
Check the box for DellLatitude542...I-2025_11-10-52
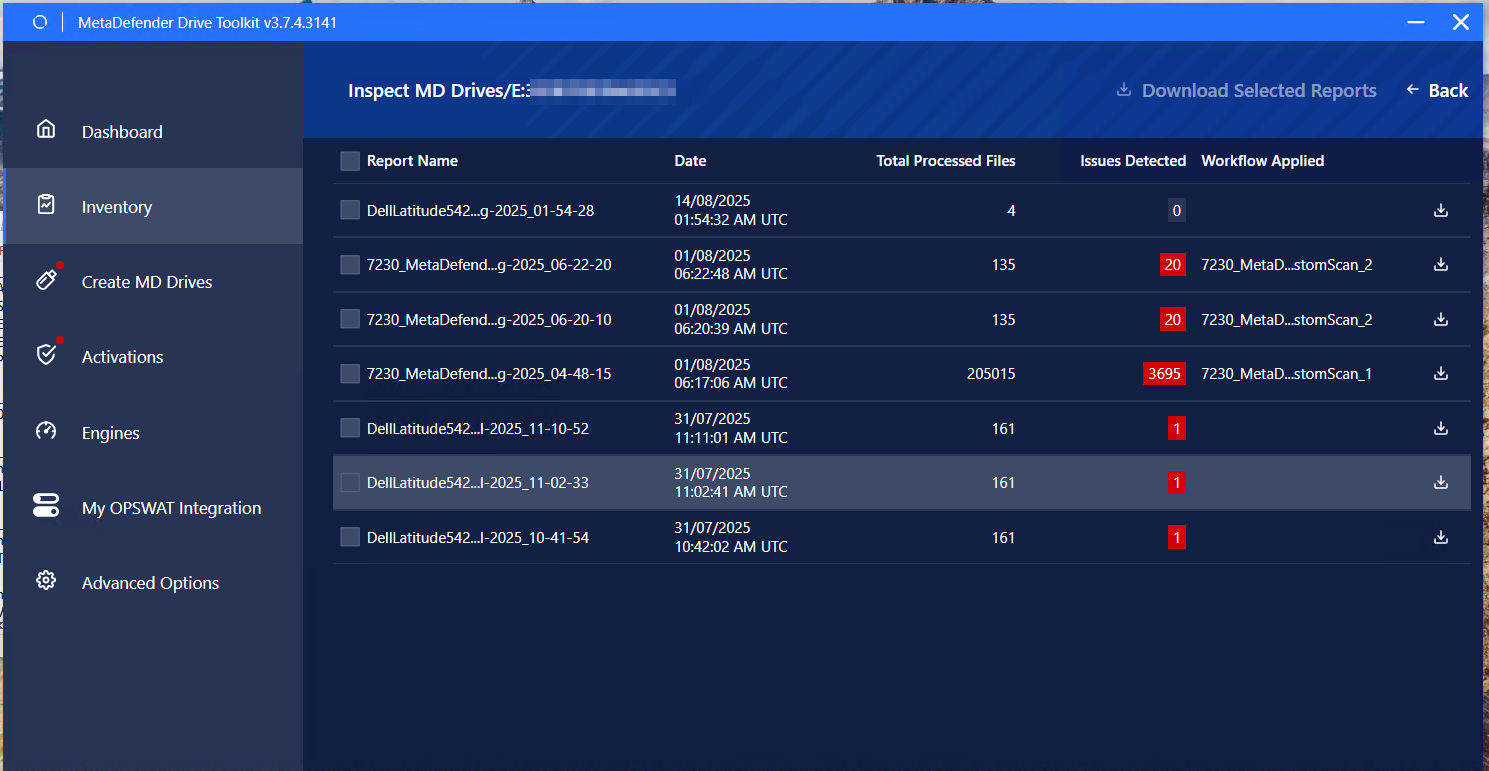click(350, 428)
